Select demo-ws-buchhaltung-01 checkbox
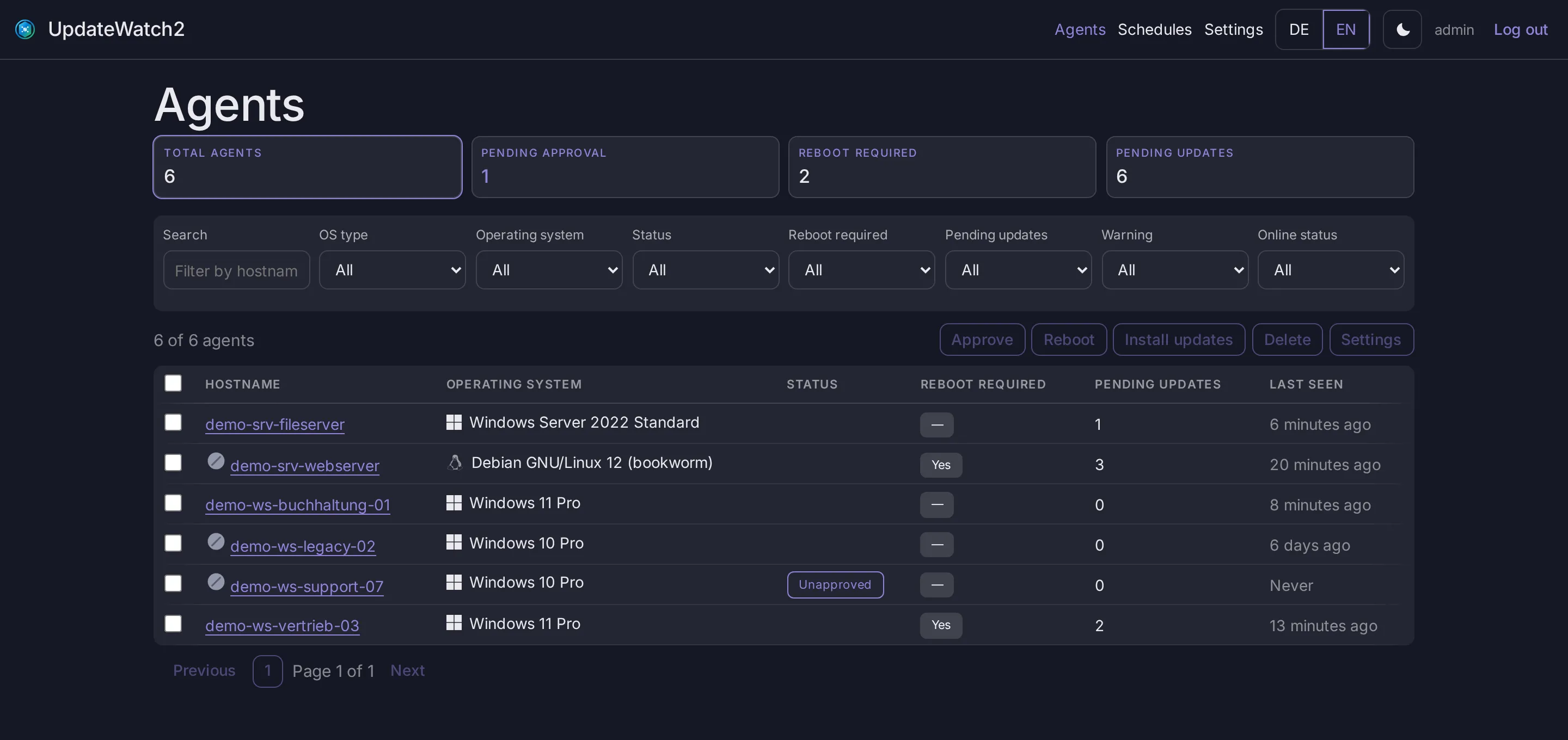 pos(174,503)
